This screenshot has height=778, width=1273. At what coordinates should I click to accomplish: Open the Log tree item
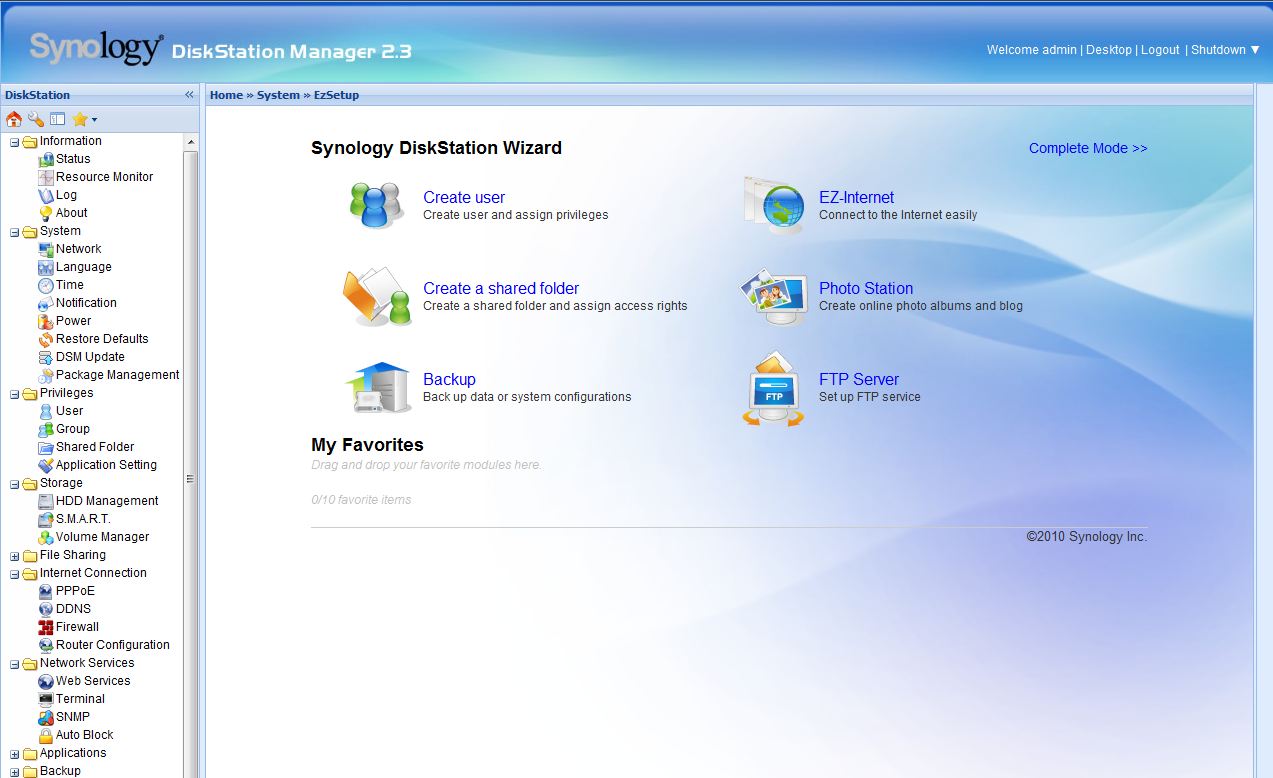(x=66, y=195)
